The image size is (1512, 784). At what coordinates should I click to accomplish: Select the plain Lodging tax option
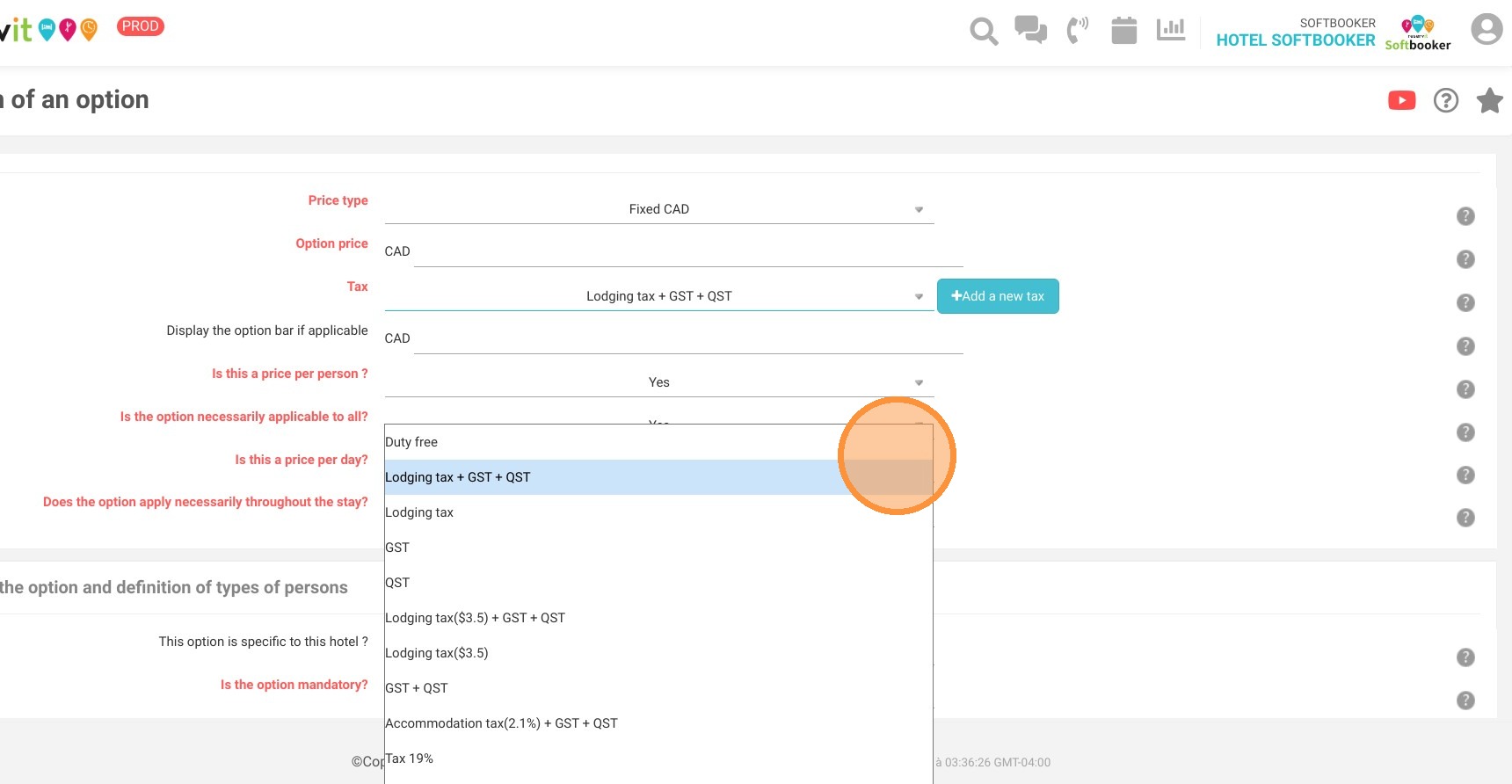(658, 512)
